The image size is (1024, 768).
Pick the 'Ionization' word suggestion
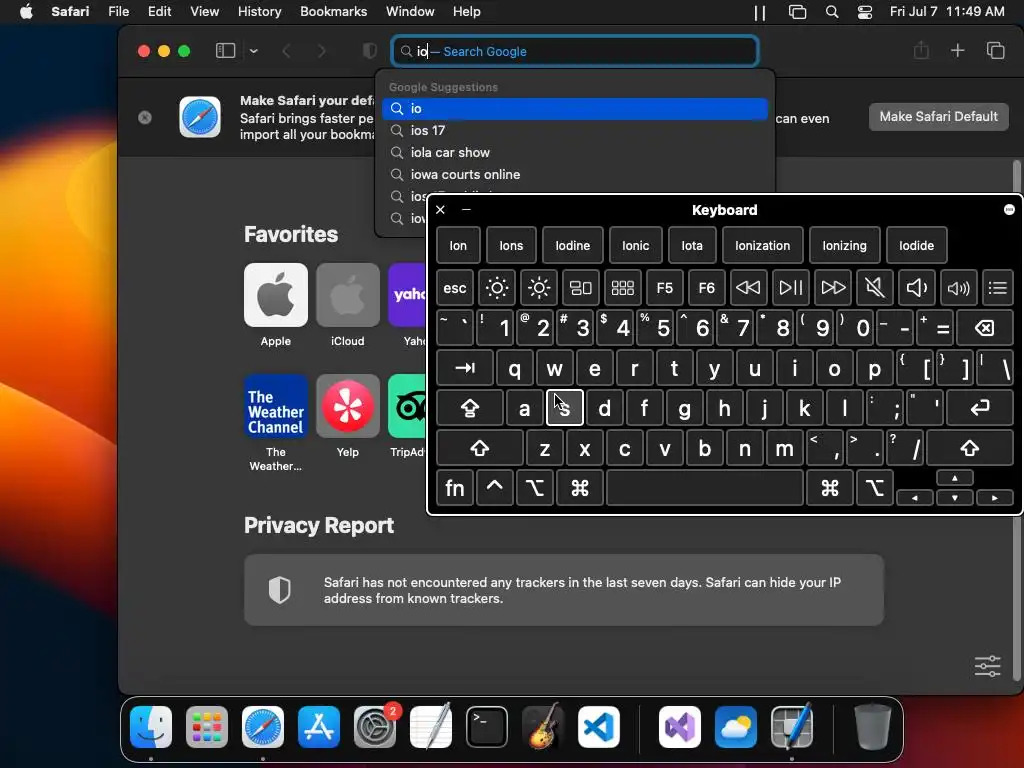(762, 246)
